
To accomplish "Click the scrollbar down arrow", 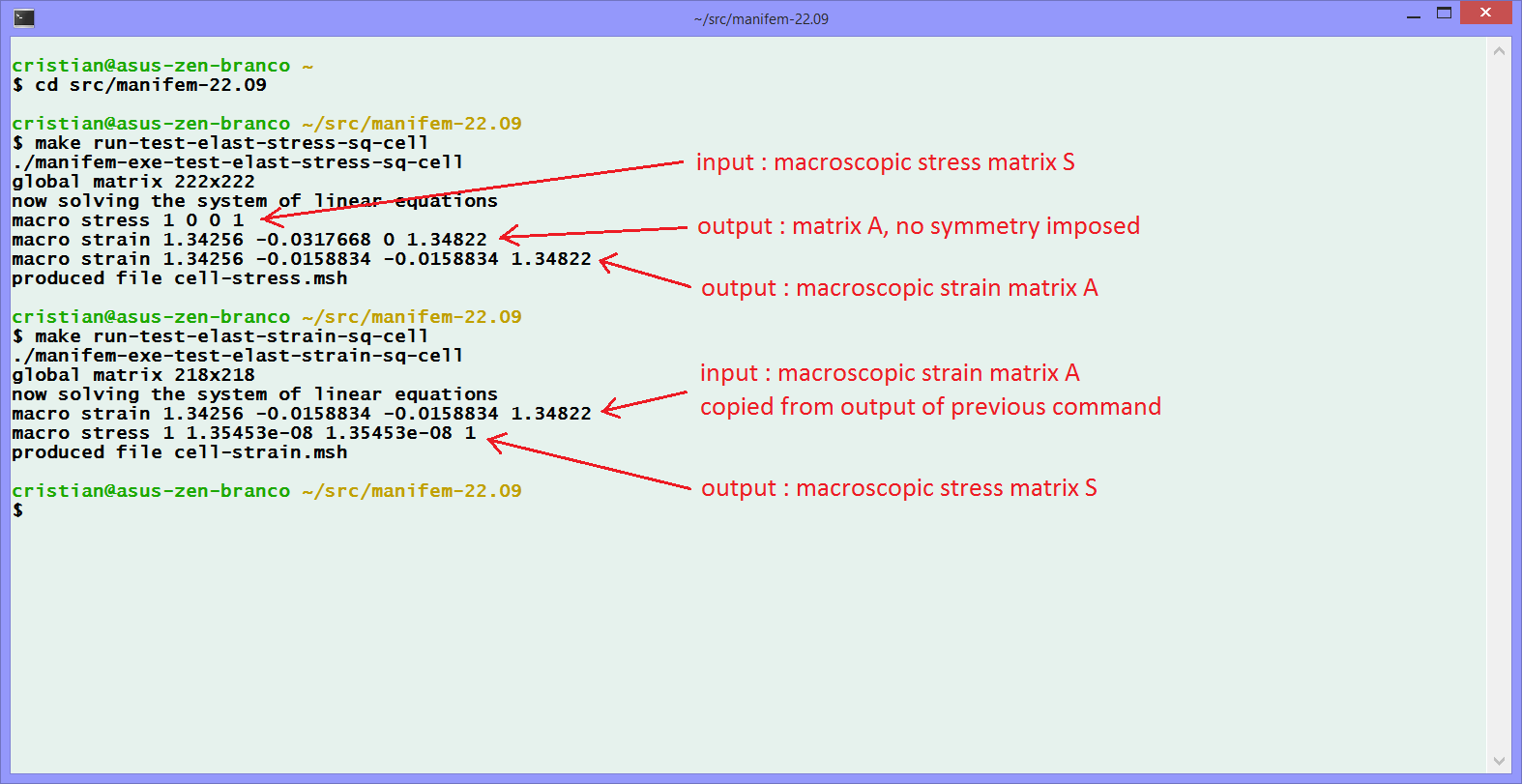I will click(1499, 761).
